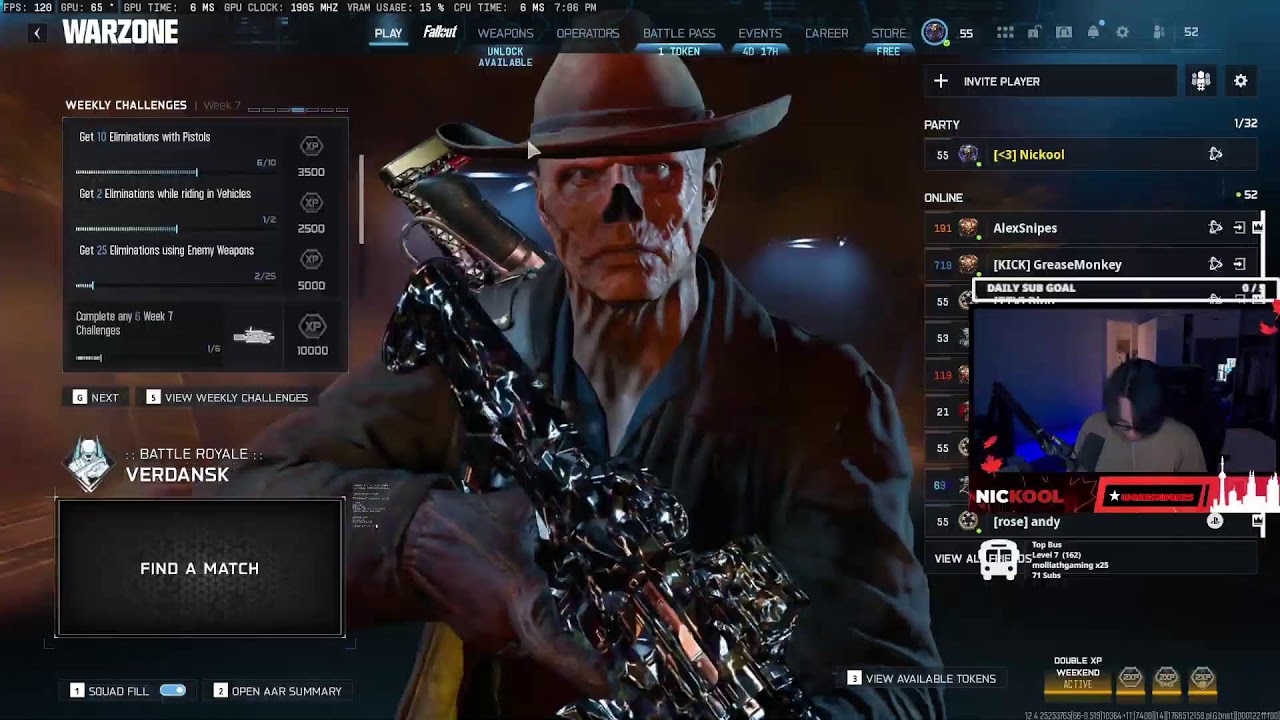1280x720 pixels.
Task: Click FIND A MATCH
Action: (200, 568)
